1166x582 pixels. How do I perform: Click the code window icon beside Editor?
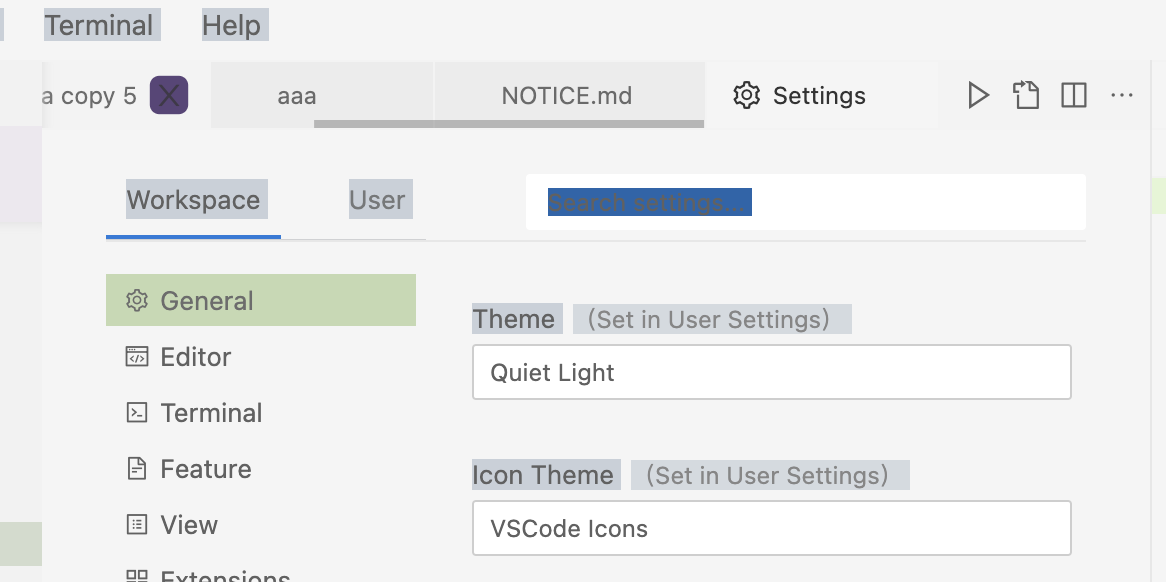[x=137, y=357]
